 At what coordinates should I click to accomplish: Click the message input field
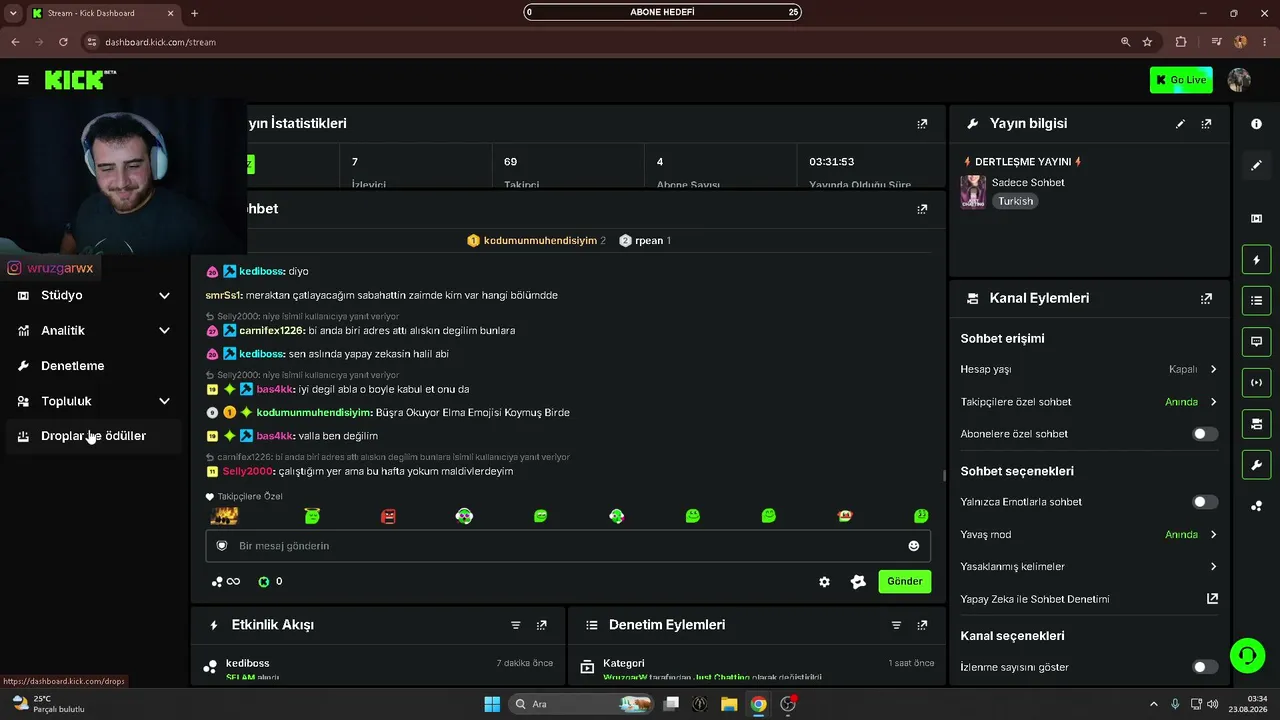568,546
